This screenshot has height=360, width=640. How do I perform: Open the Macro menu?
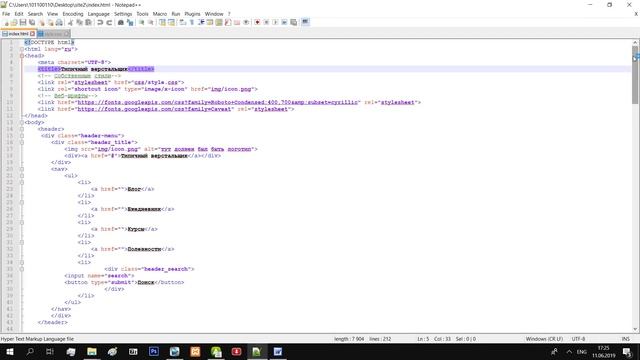pyautogui.click(x=160, y=14)
